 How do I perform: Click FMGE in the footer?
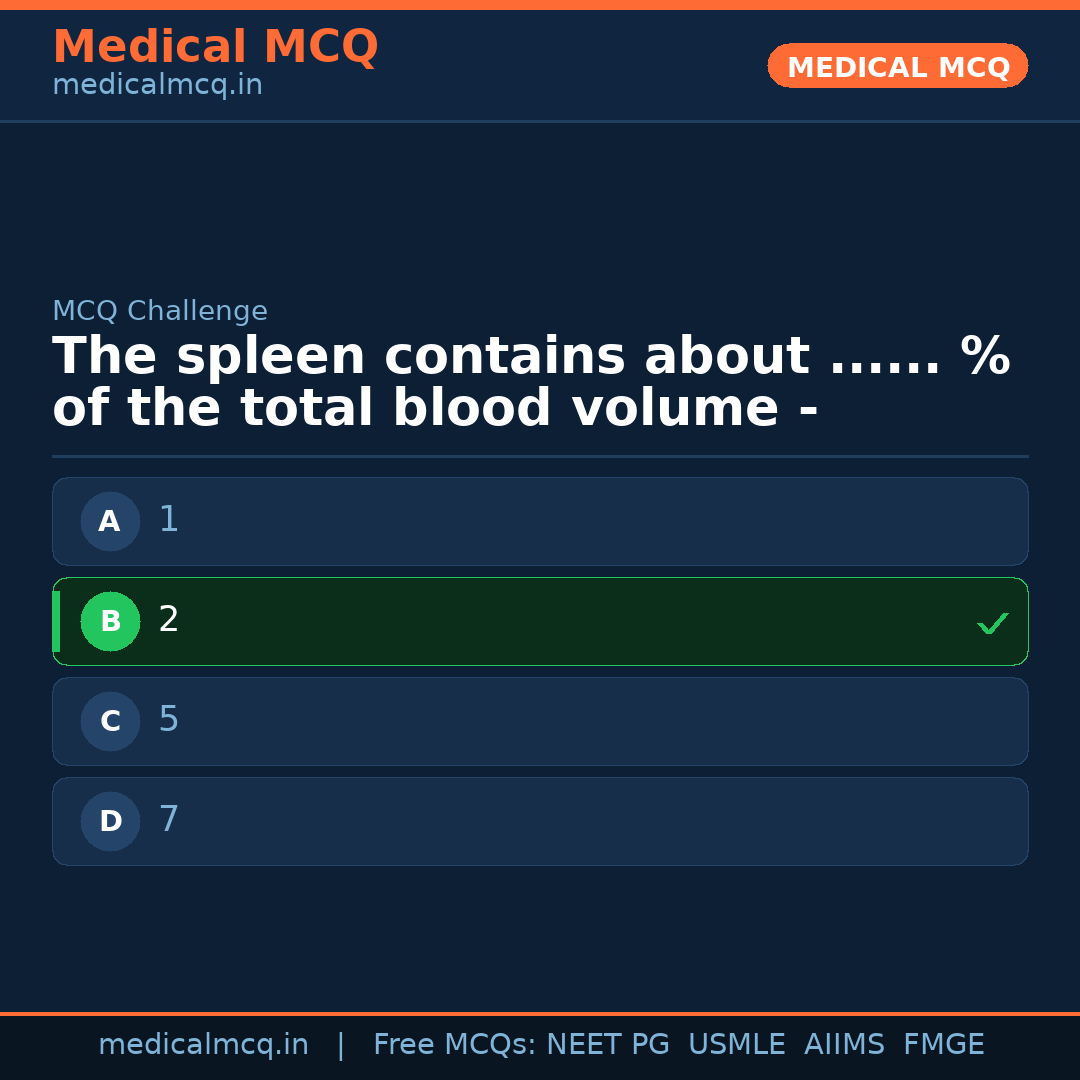pyautogui.click(x=943, y=1045)
